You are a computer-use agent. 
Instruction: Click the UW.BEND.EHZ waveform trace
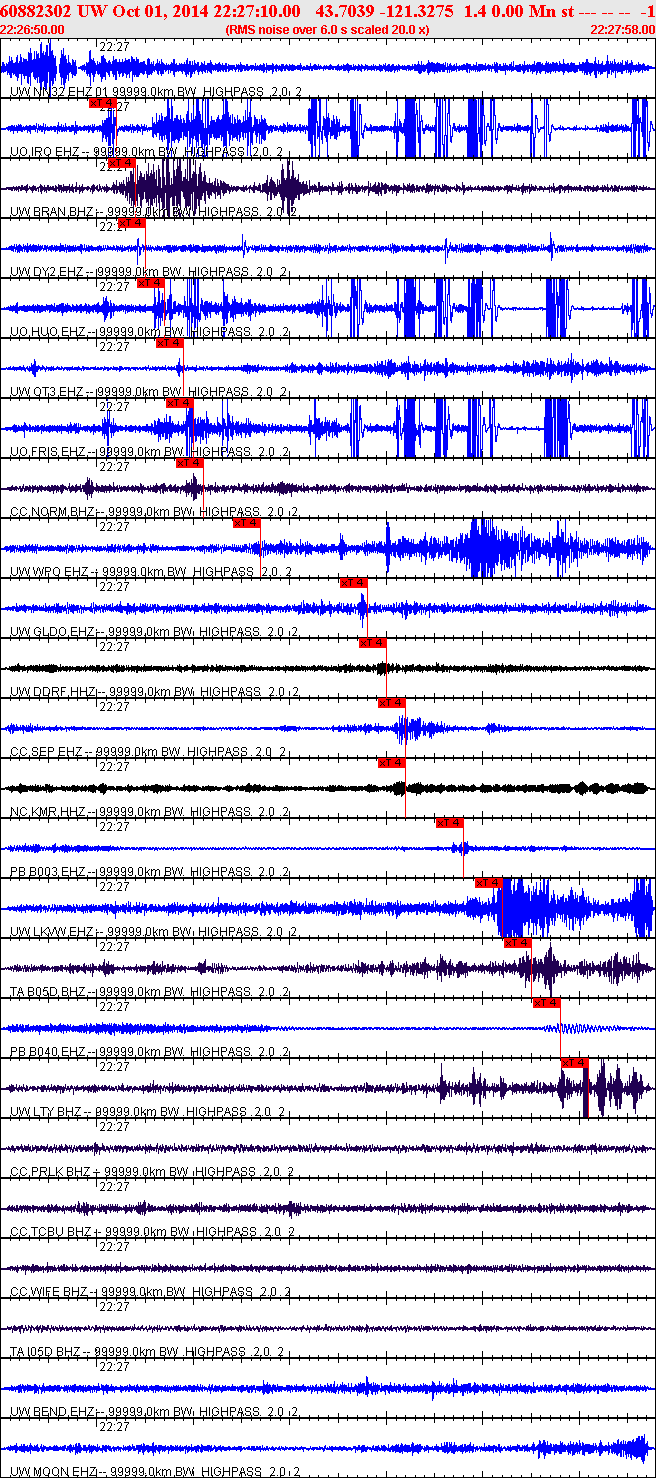point(328,1388)
